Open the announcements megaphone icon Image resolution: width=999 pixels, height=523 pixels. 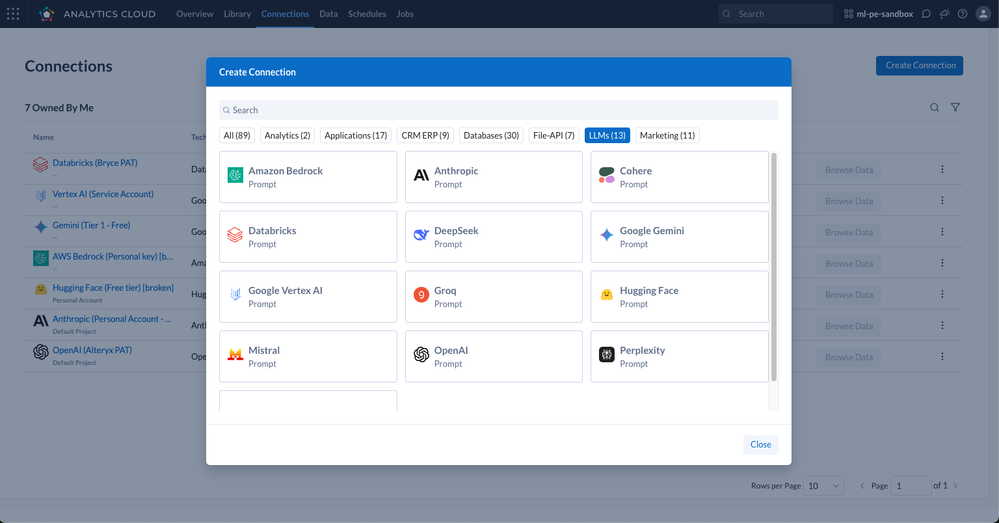pyautogui.click(x=944, y=13)
